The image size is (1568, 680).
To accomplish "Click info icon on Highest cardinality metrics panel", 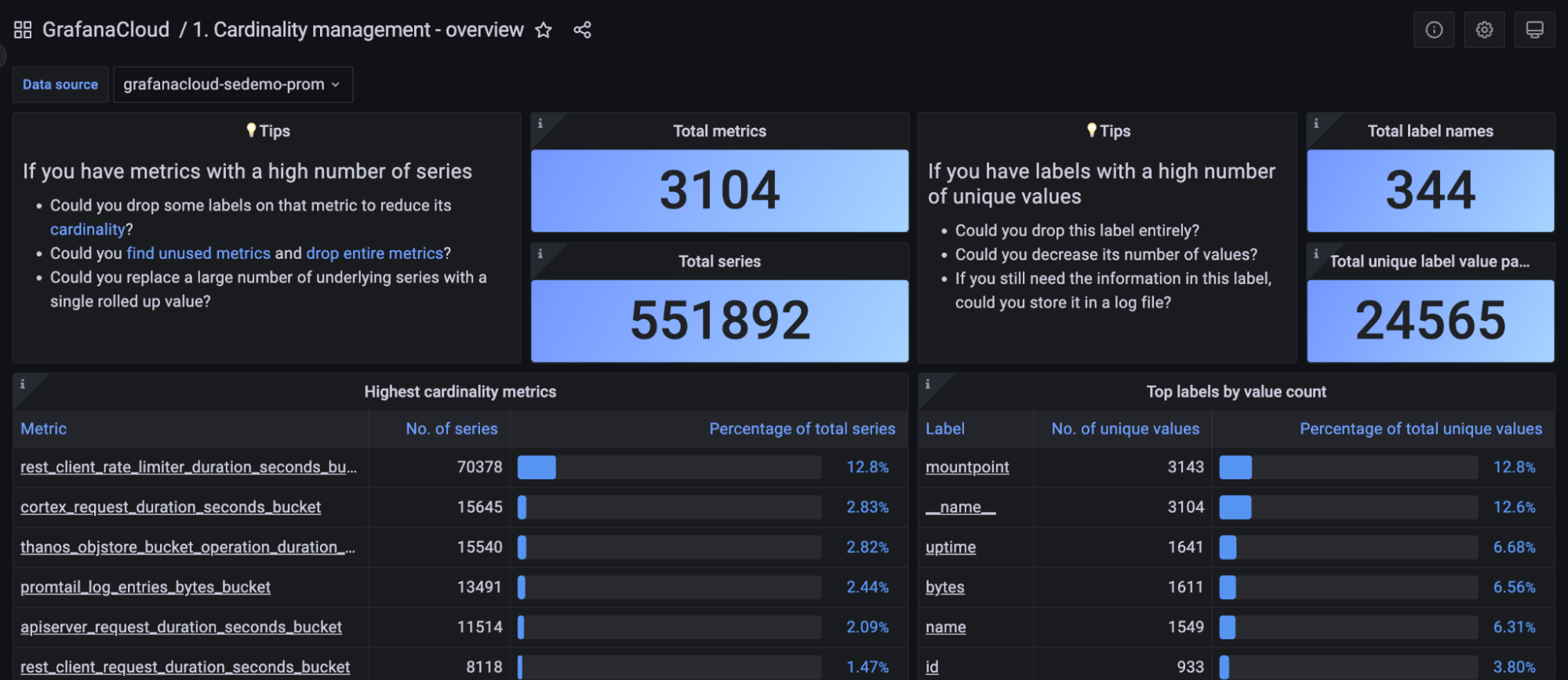I will pyautogui.click(x=22, y=384).
